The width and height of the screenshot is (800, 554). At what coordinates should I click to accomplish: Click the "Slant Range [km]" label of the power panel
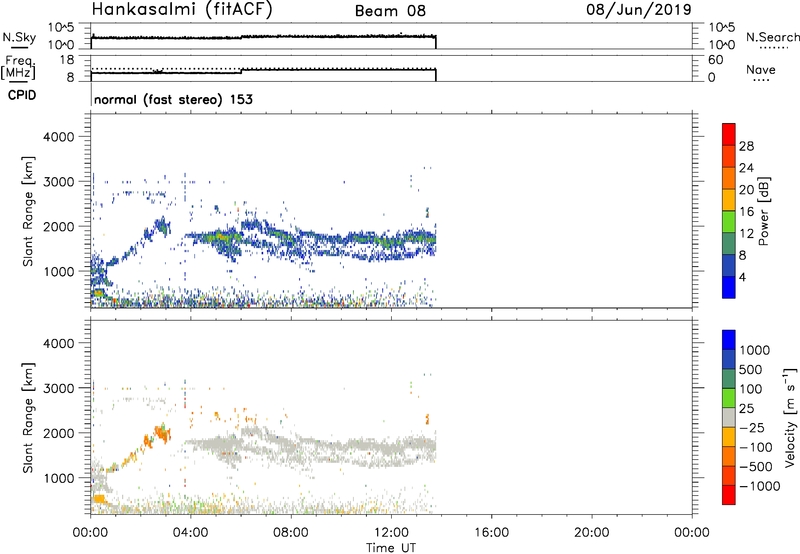tap(28, 211)
